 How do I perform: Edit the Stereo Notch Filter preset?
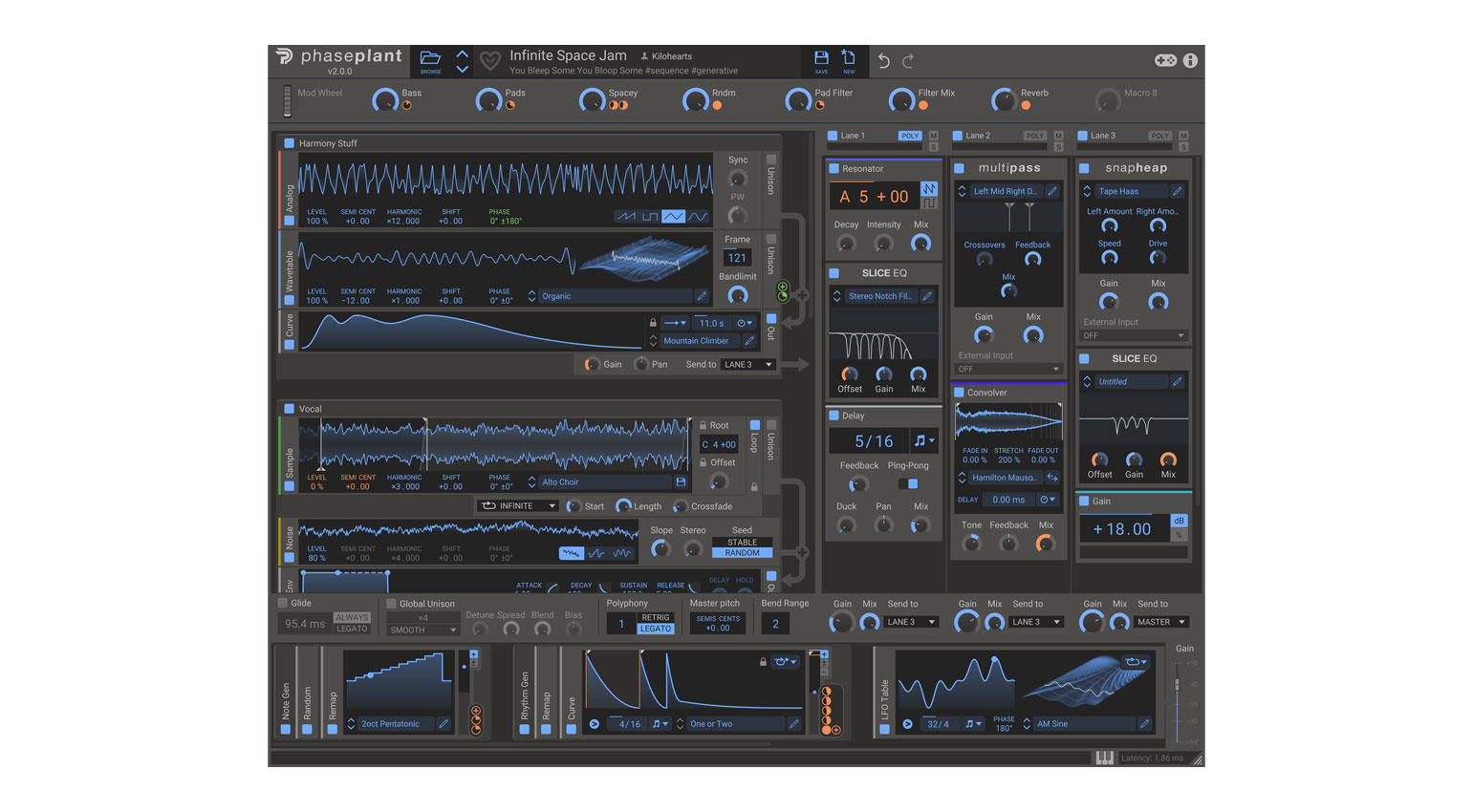coord(927,296)
